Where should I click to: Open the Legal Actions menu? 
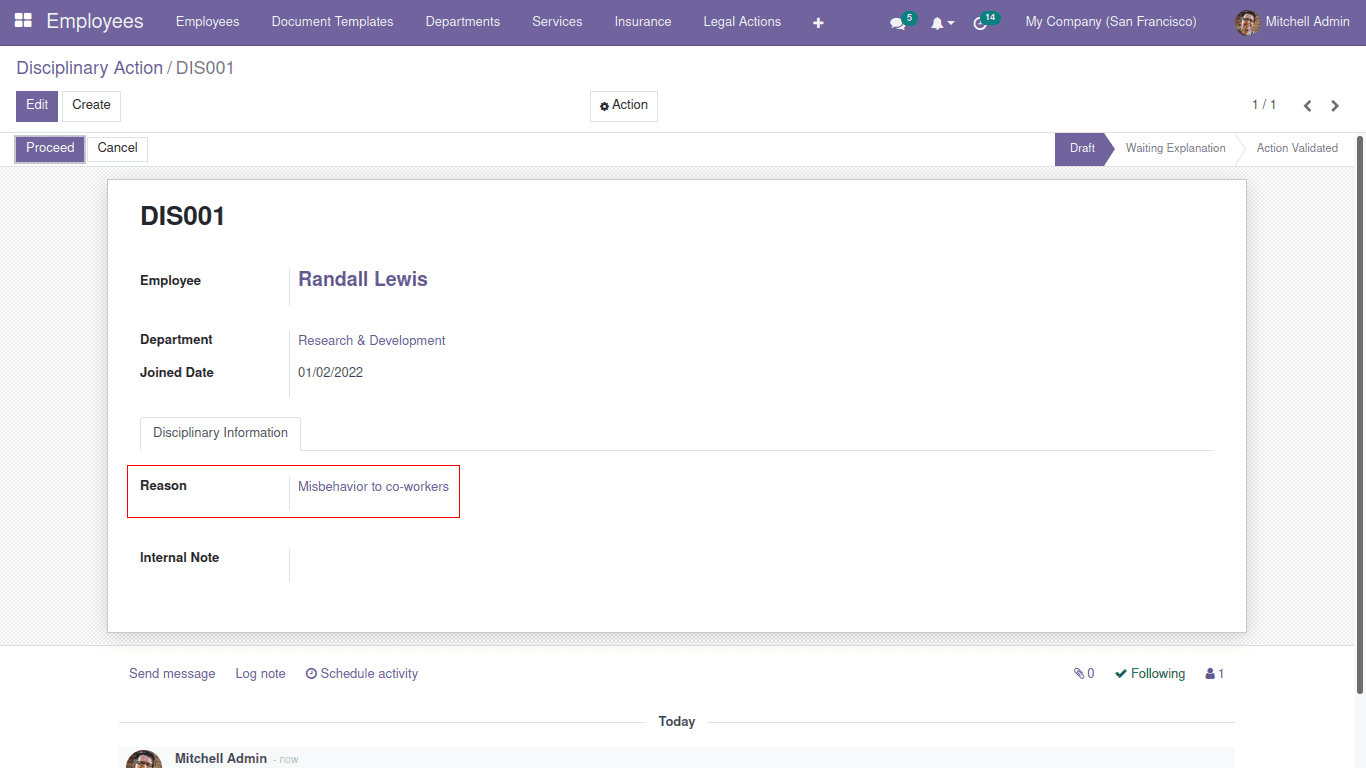(x=742, y=21)
